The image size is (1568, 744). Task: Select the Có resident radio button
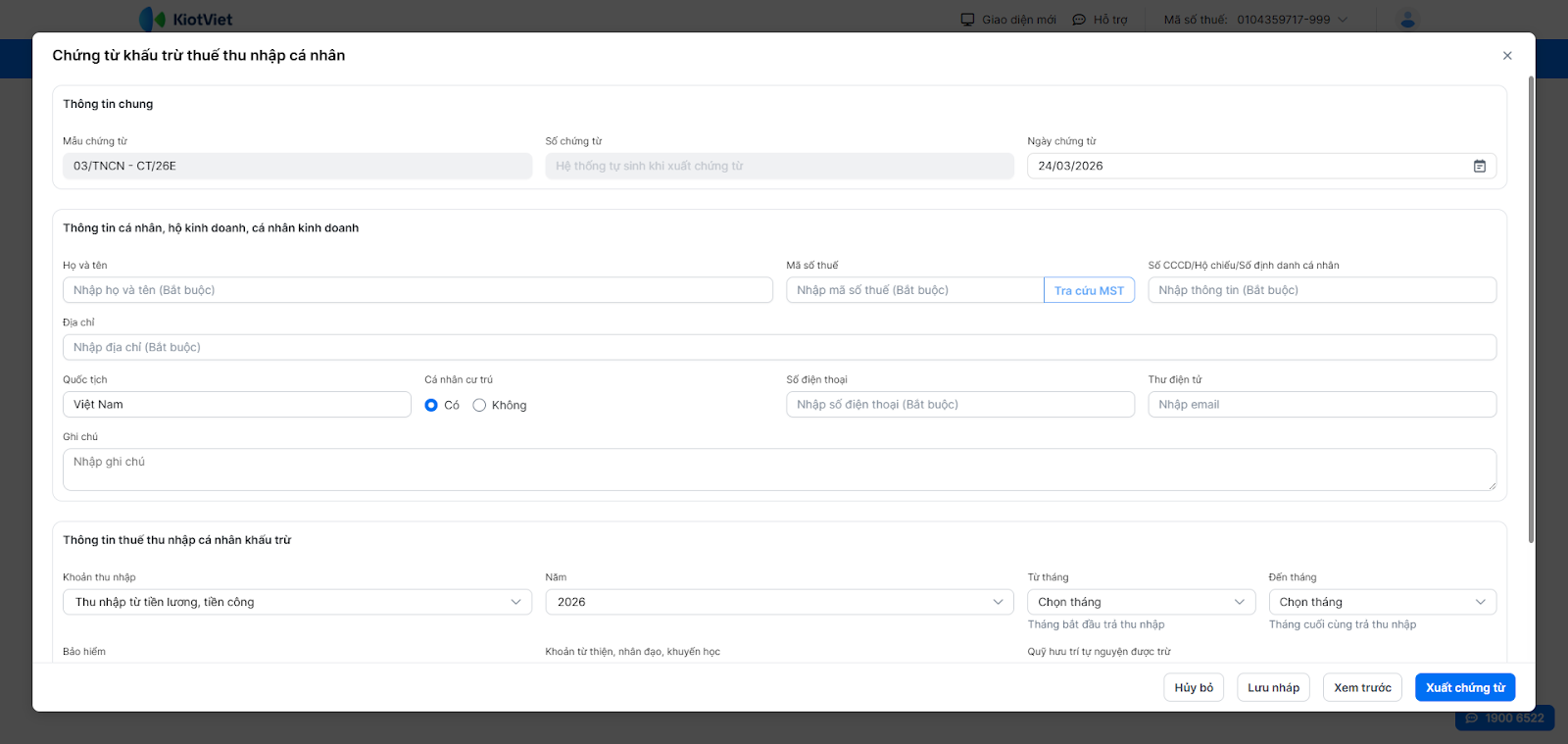tap(431, 405)
